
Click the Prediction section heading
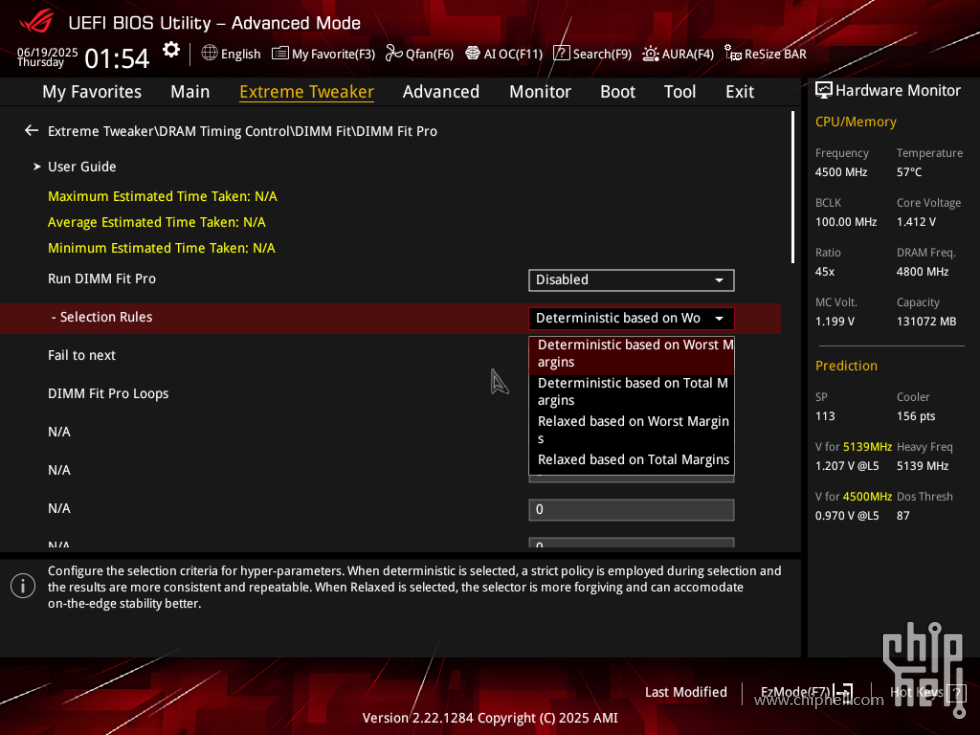[x=846, y=366]
